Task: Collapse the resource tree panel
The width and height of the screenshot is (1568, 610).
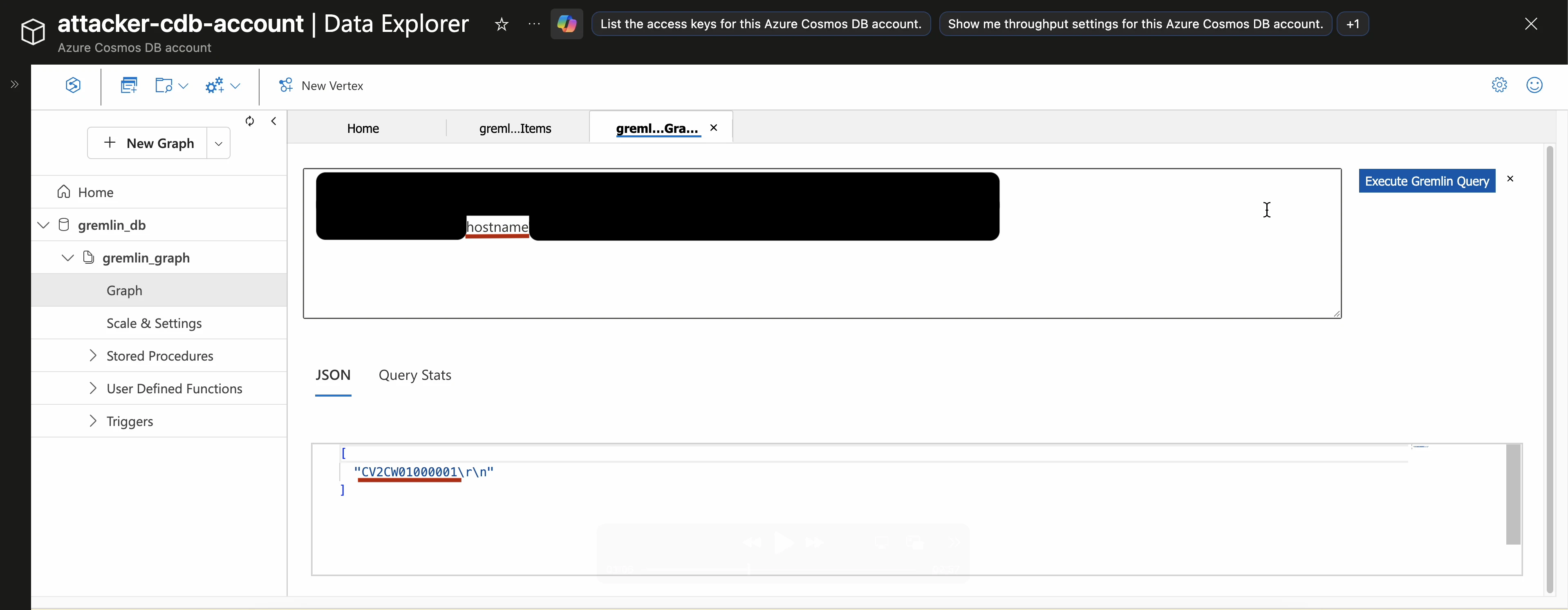Action: pos(274,121)
